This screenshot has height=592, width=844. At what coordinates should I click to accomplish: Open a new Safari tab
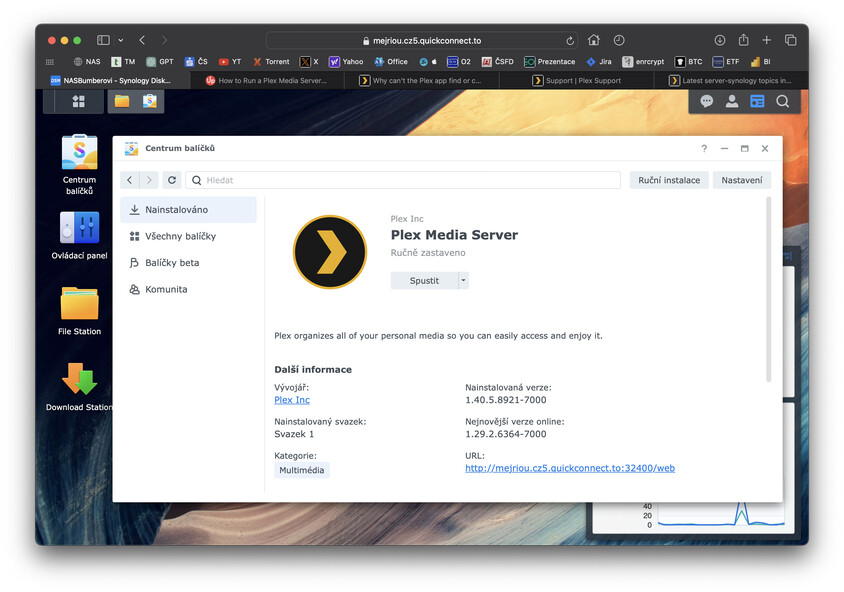(x=766, y=40)
